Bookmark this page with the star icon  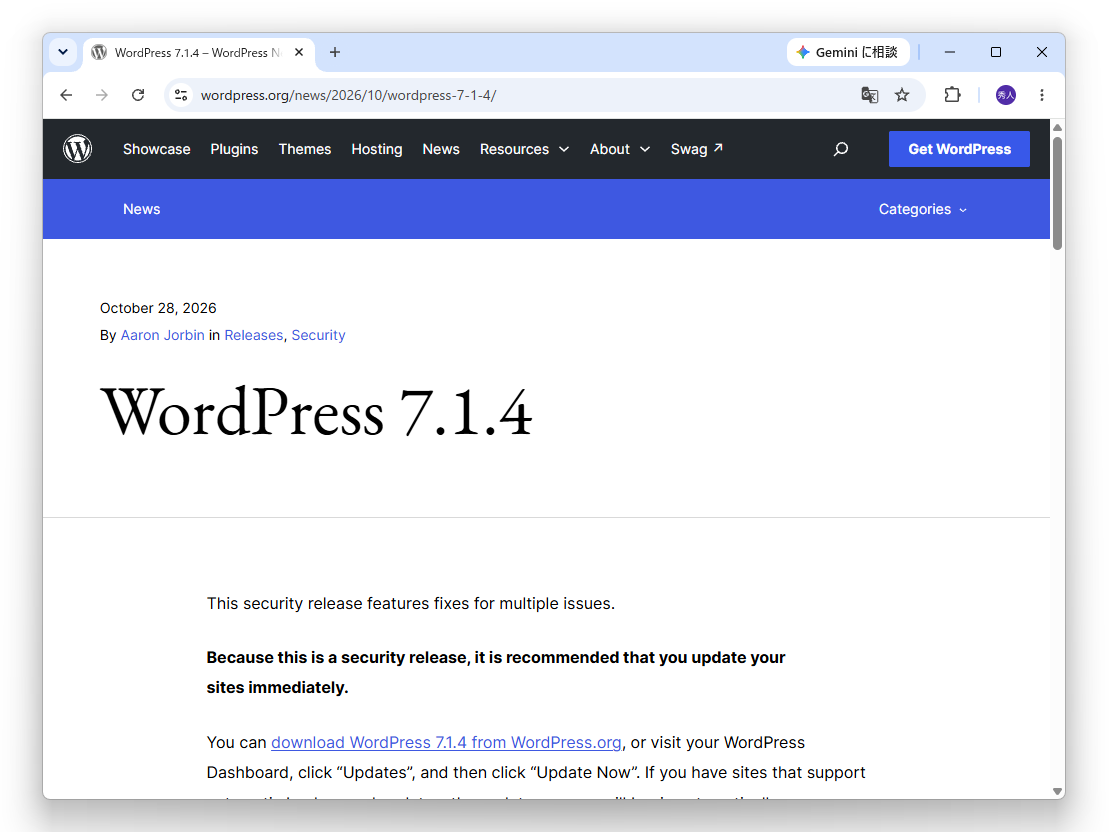pyautogui.click(x=902, y=95)
